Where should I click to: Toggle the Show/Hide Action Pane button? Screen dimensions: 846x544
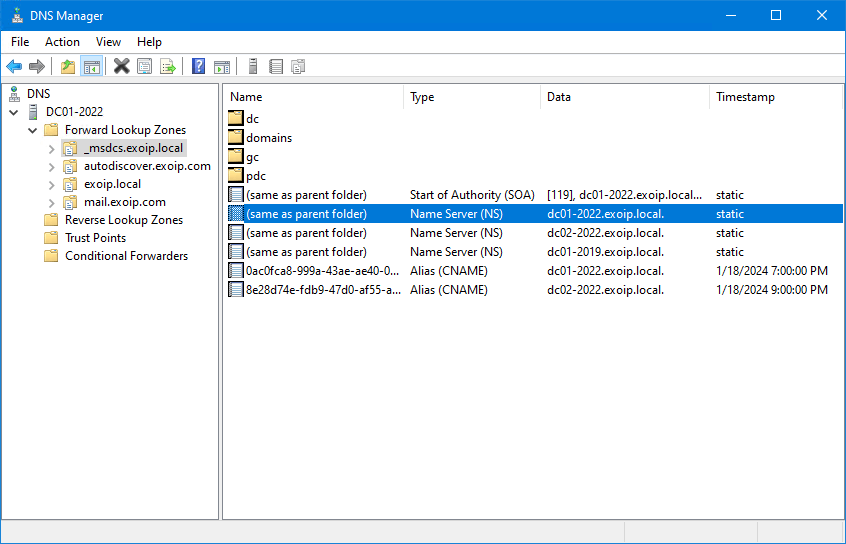tap(222, 67)
